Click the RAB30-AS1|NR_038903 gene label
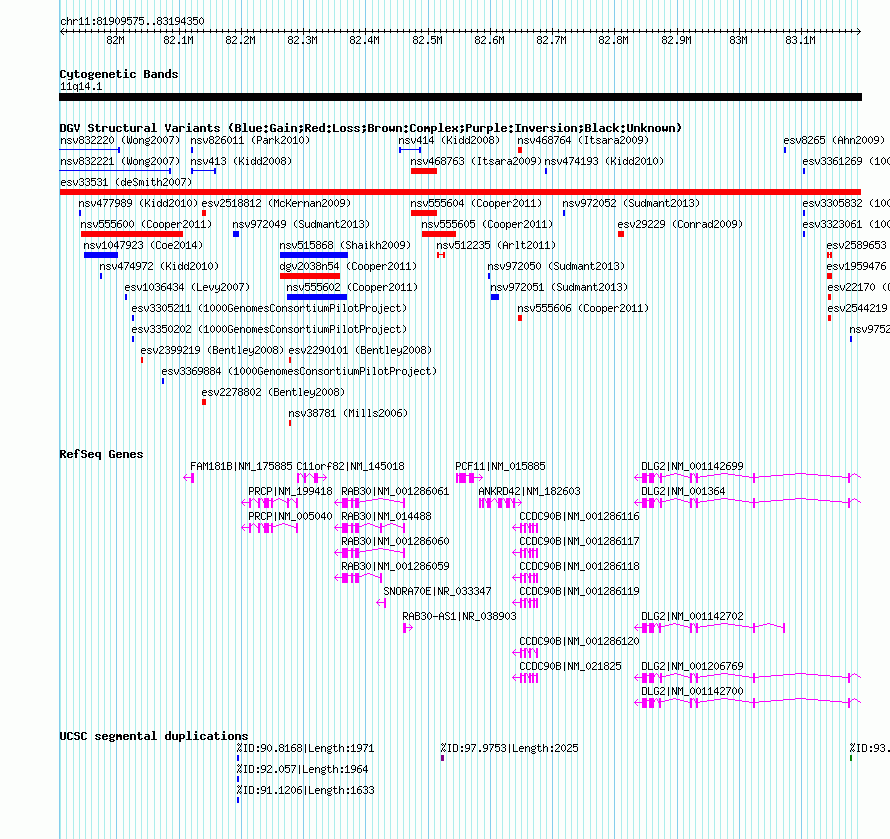890x839 pixels. tap(459, 616)
